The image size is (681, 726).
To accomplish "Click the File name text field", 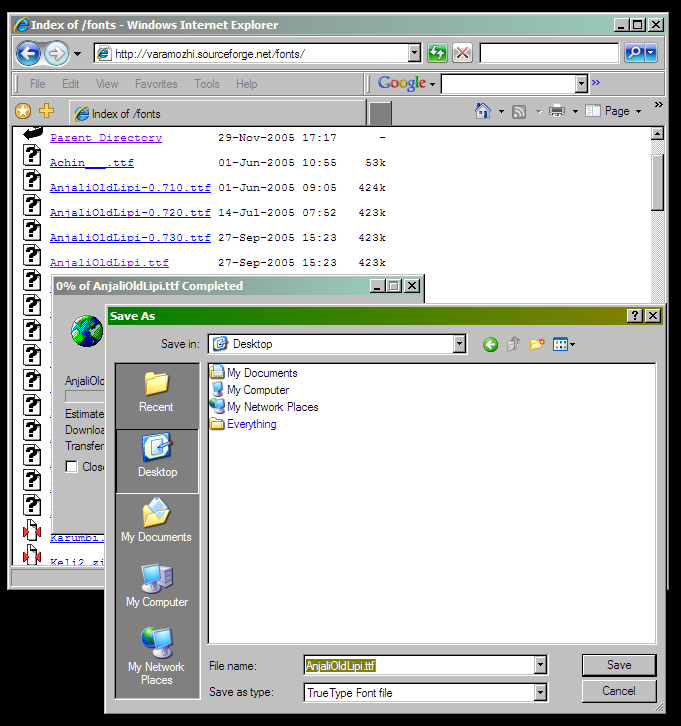I will click(418, 665).
